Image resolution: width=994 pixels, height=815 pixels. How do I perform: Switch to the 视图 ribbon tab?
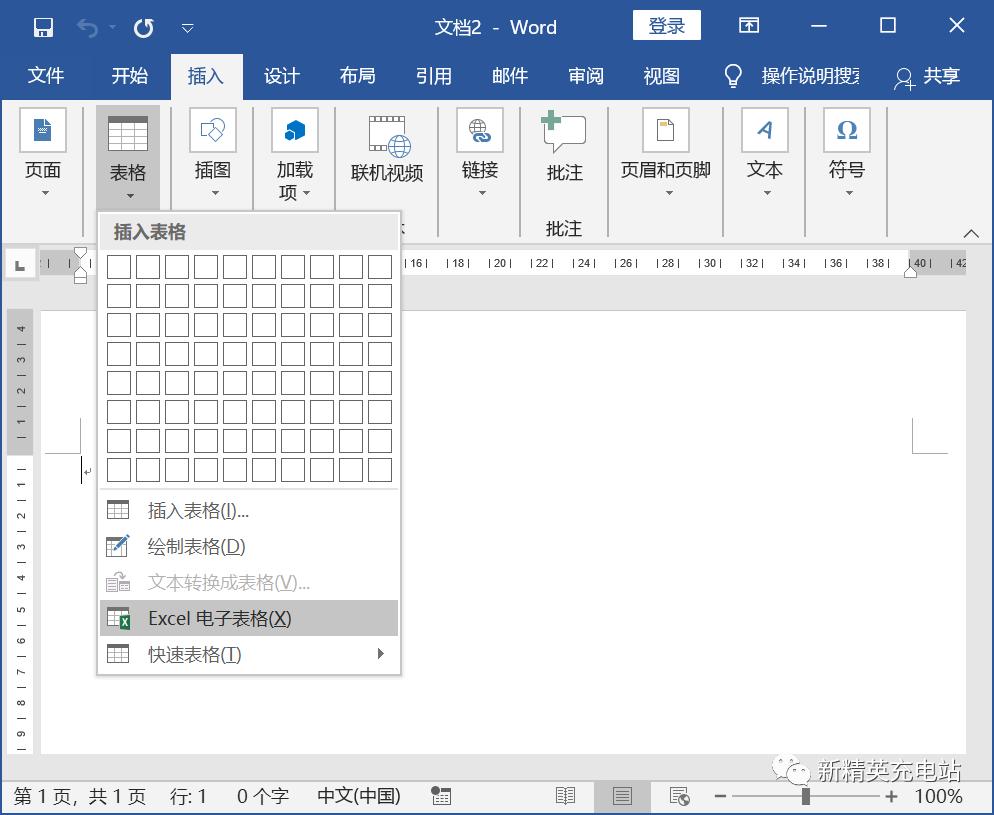[661, 75]
